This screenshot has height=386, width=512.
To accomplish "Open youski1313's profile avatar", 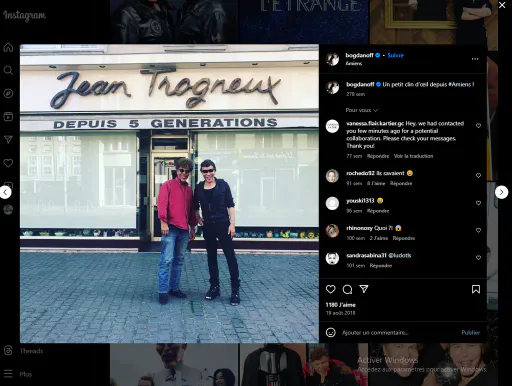I will [x=332, y=203].
